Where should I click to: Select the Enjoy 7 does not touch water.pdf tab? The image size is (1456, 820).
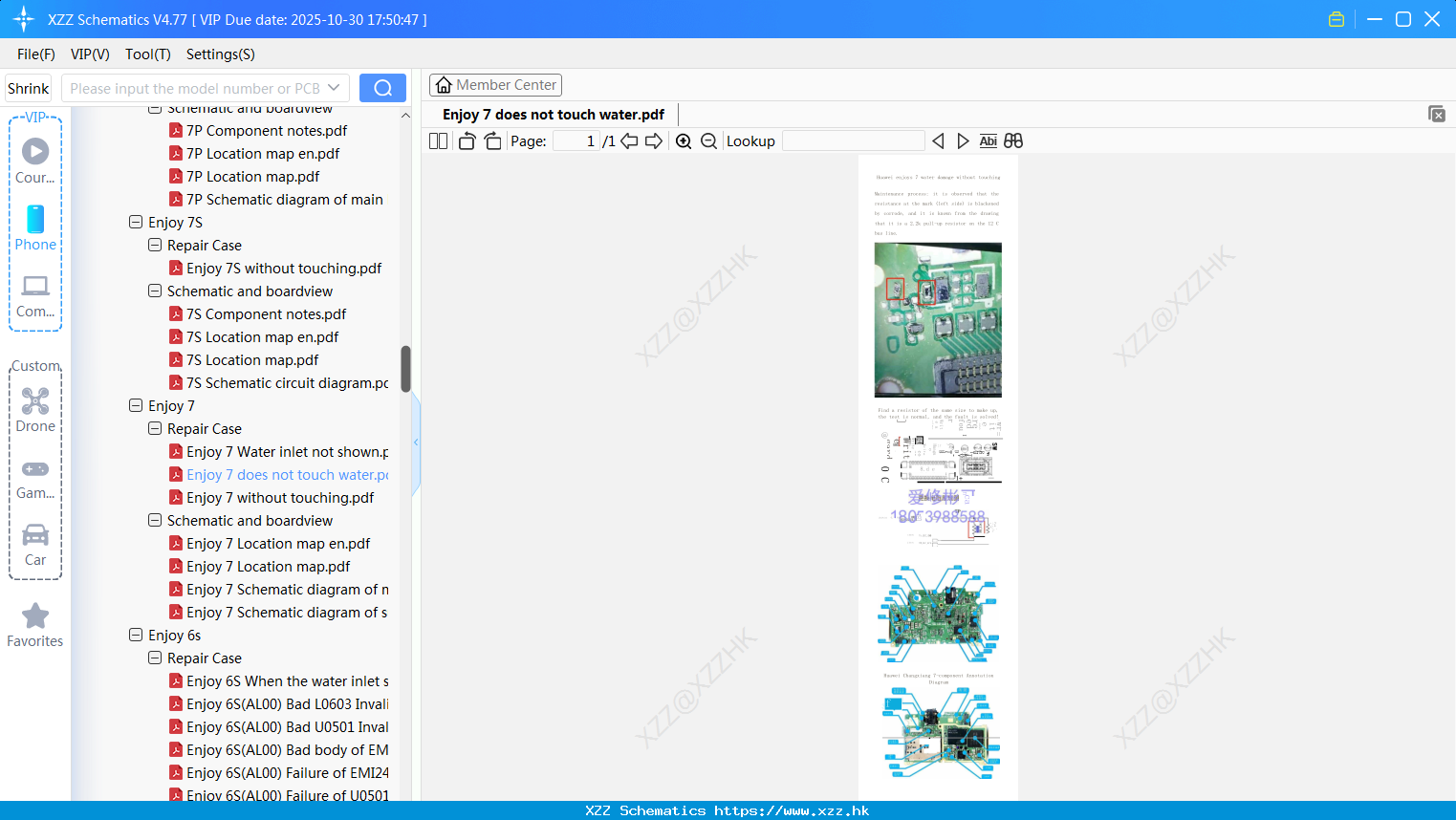pos(554,115)
